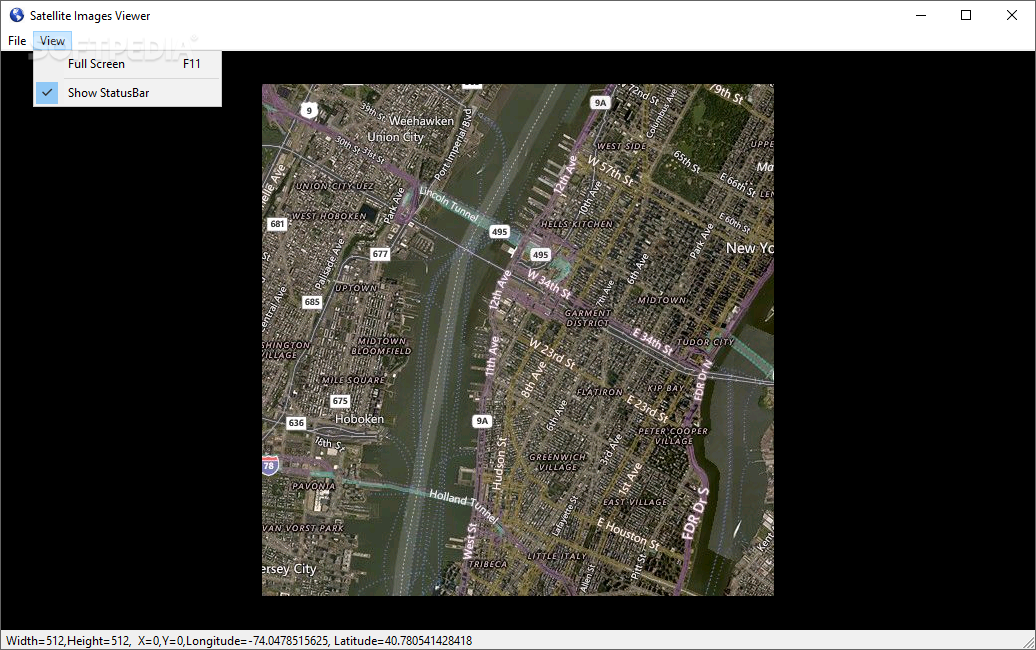Click the route 677 shield on the map
This screenshot has height=650, width=1036.
[x=380, y=254]
